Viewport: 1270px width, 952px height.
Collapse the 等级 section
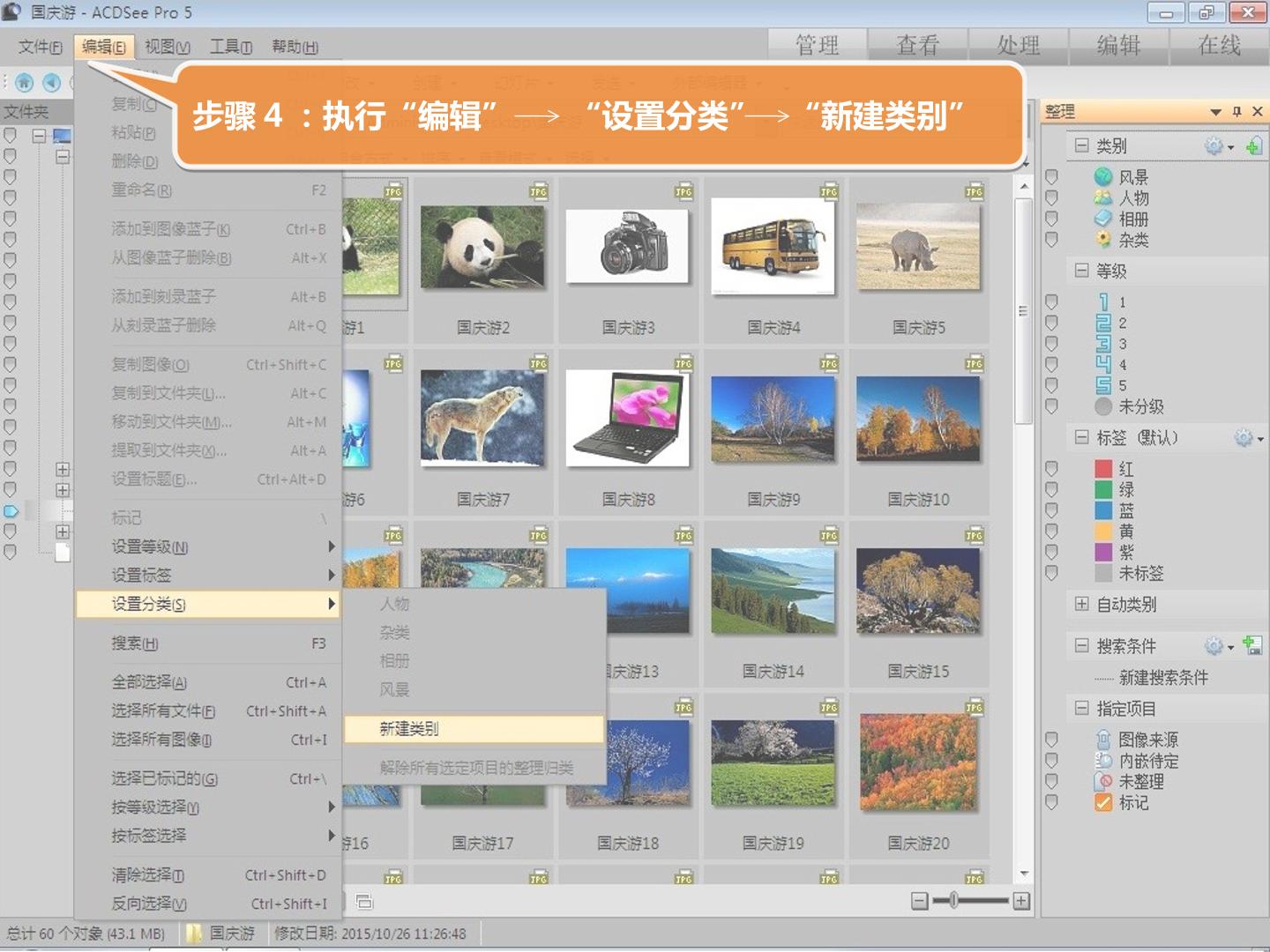[x=1081, y=271]
